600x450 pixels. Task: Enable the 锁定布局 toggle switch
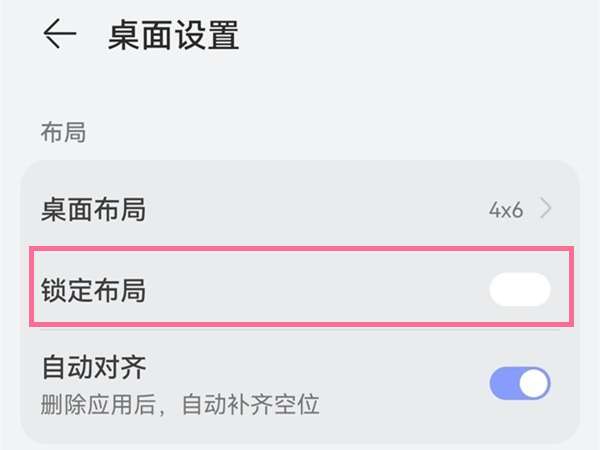519,289
